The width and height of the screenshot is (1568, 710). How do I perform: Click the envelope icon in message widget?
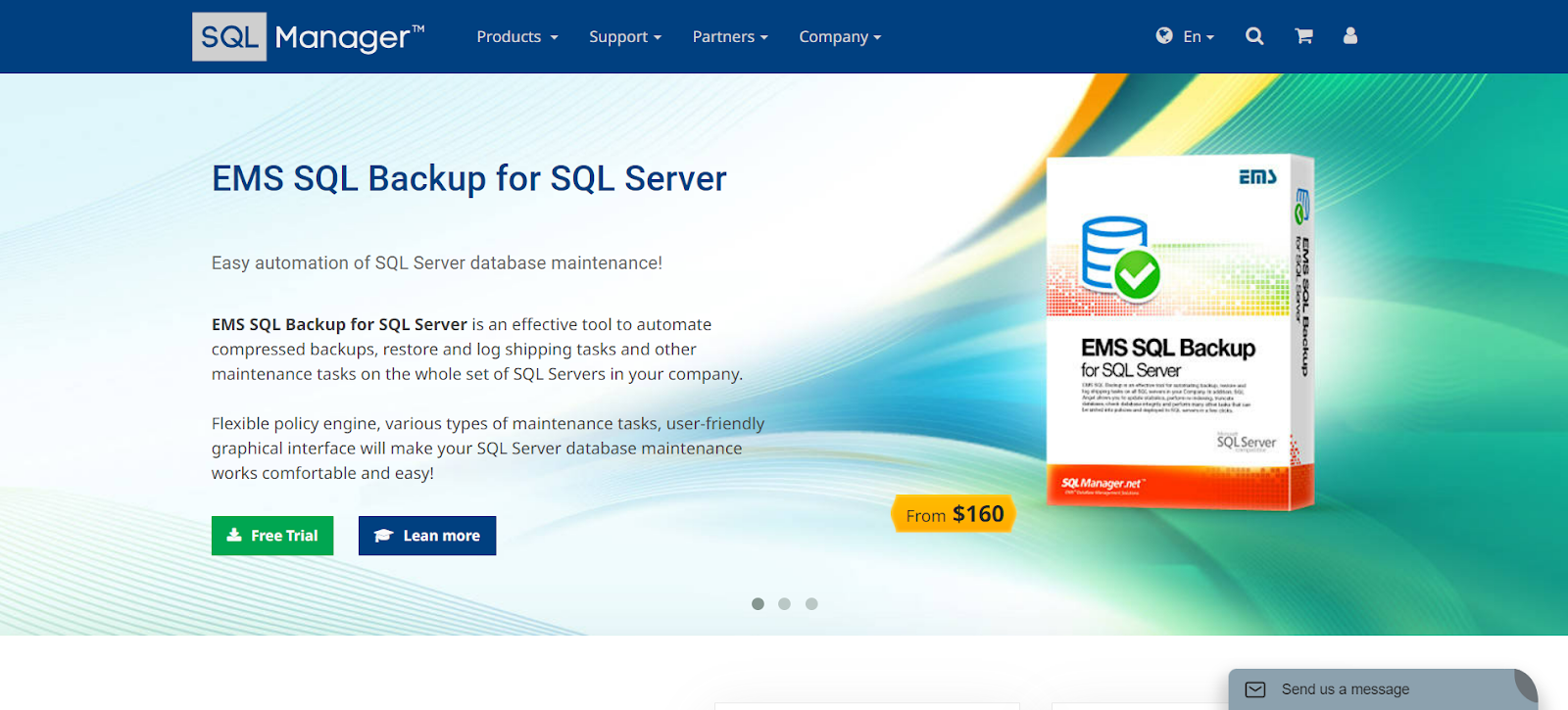click(x=1255, y=689)
